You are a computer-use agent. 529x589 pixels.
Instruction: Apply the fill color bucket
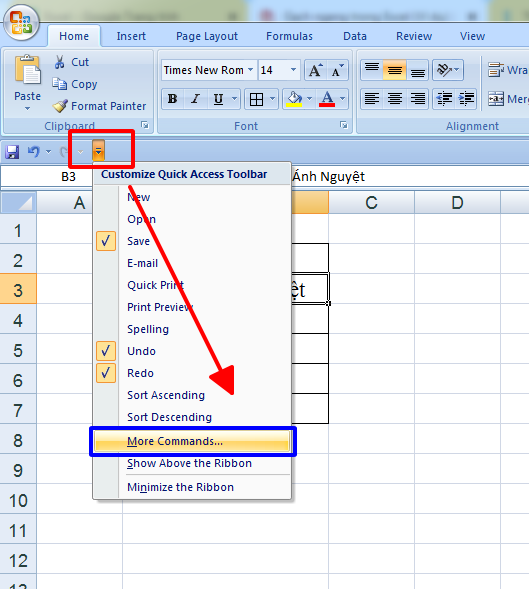[x=294, y=99]
